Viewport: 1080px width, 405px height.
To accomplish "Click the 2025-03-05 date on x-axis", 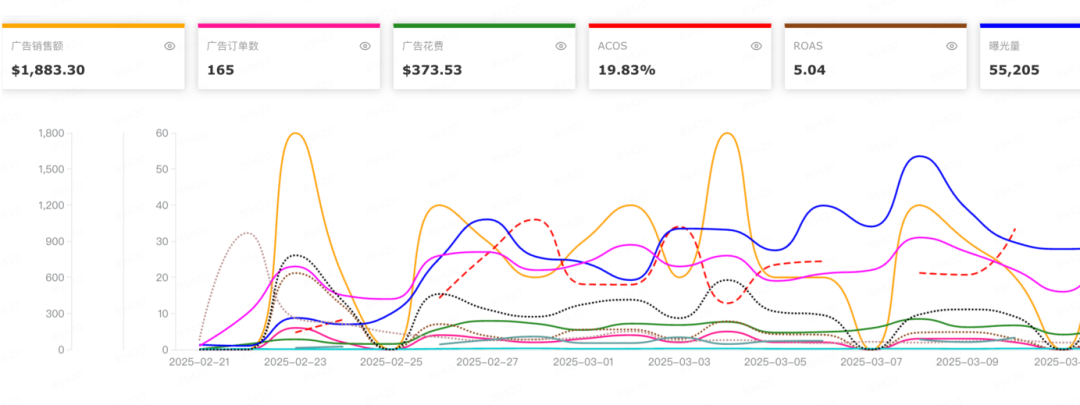I will point(777,361).
